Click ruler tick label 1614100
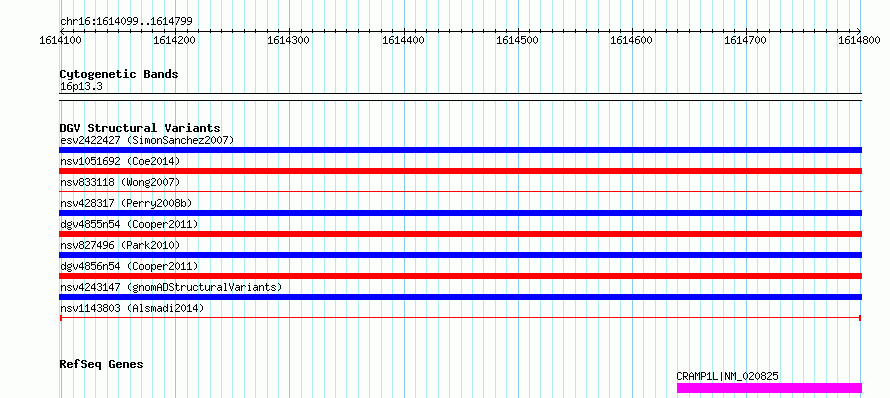The width and height of the screenshot is (890, 398). tap(60, 40)
